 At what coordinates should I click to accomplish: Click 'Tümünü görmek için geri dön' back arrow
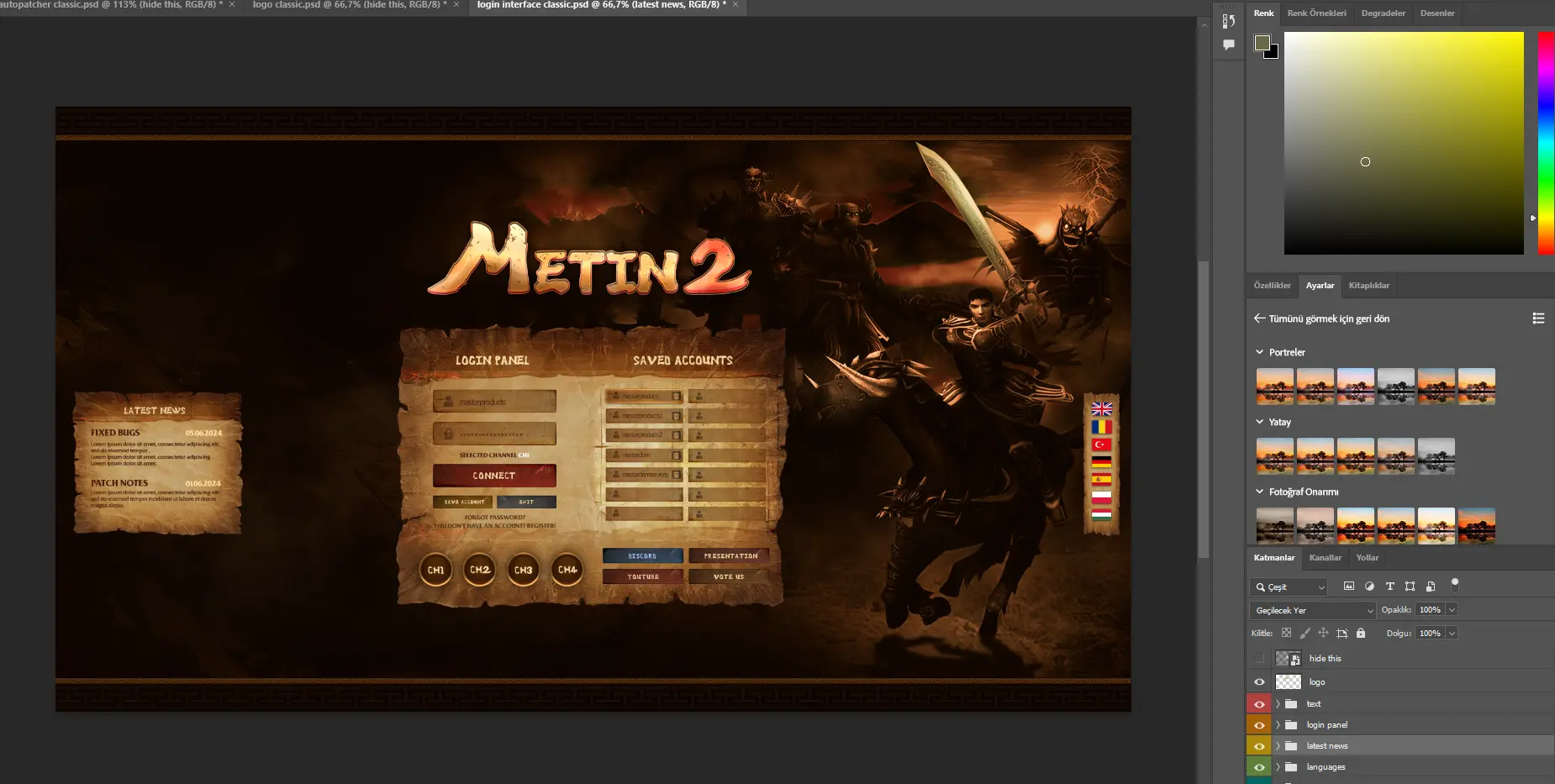point(1258,318)
